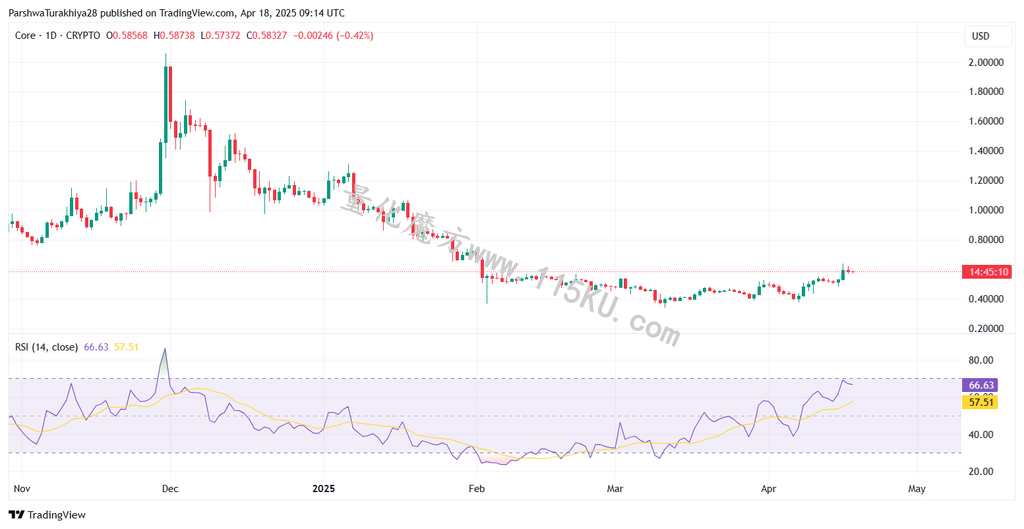Click the red countdown label 14:45:10
1024x529 pixels.
coord(986,272)
